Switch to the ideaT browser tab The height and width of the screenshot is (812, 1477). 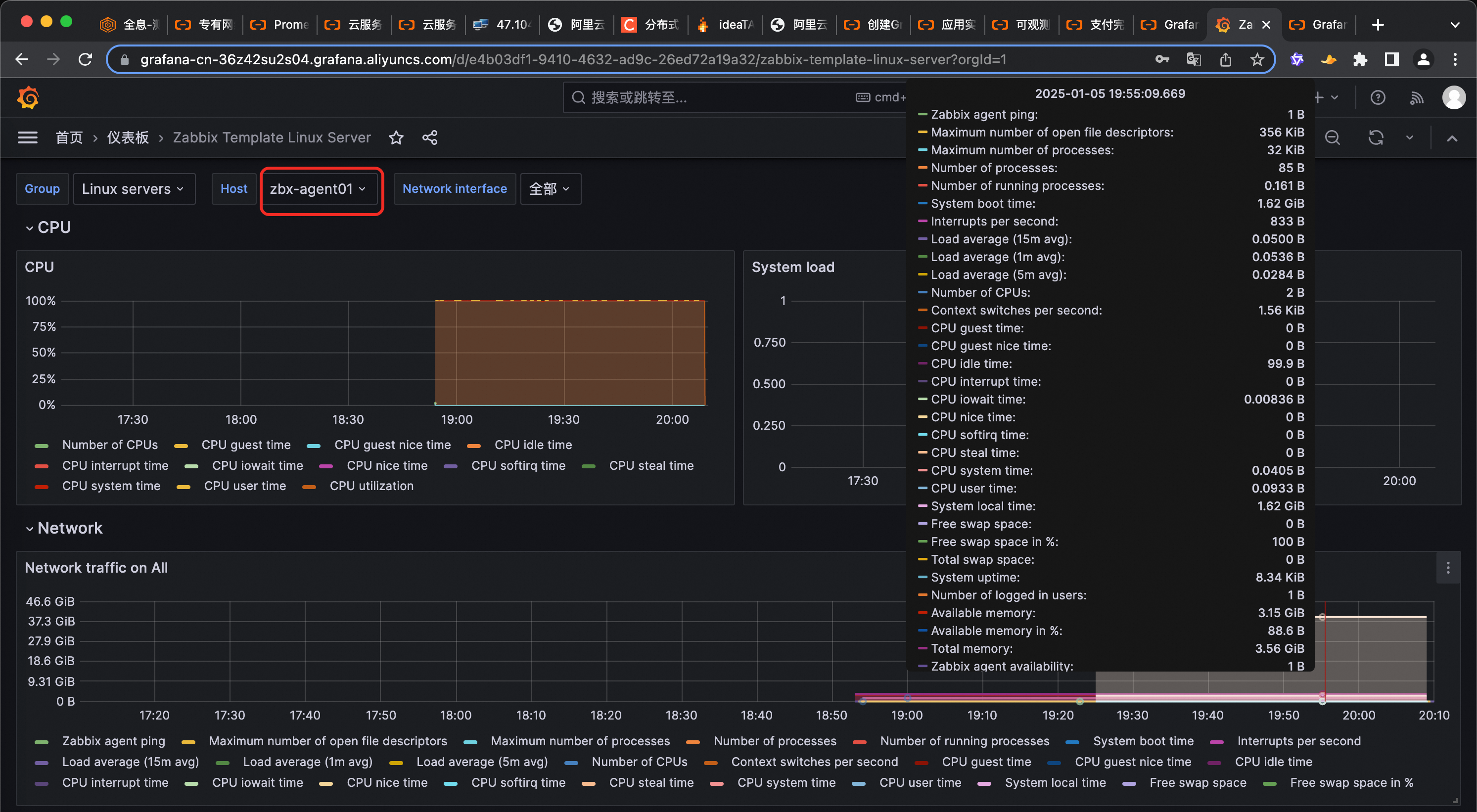point(726,25)
